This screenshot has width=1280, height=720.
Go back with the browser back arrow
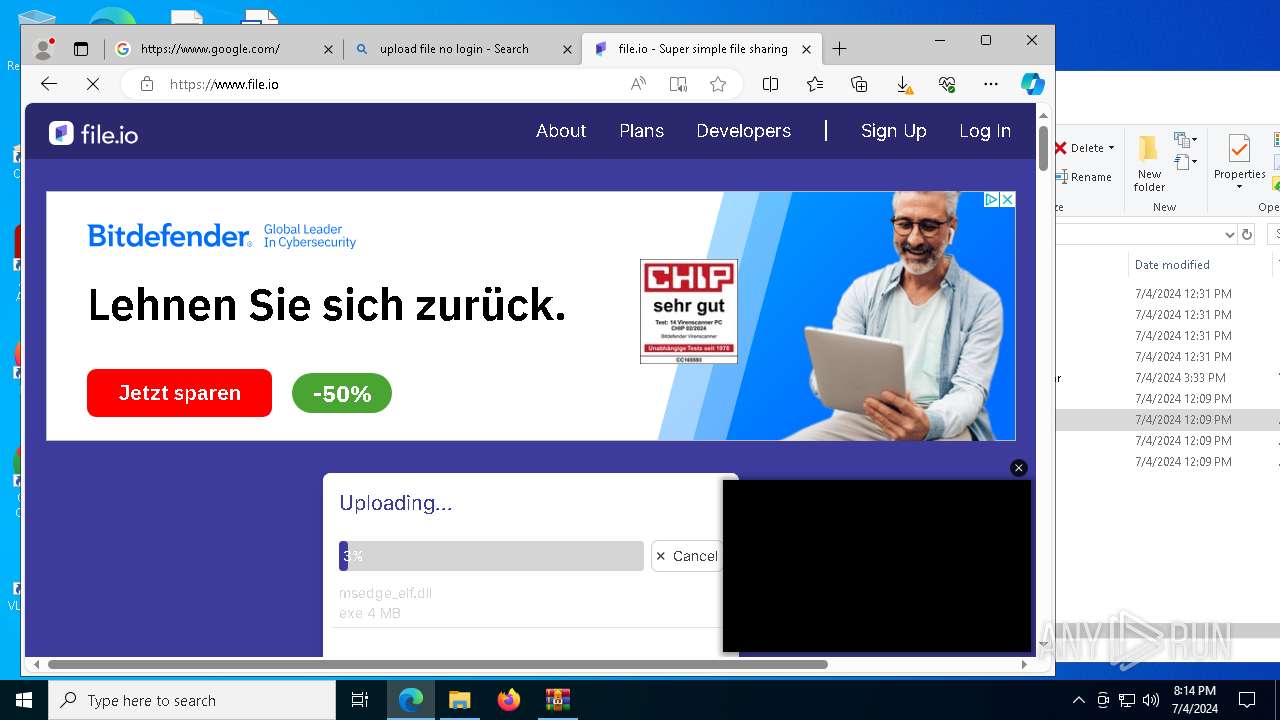coord(49,85)
